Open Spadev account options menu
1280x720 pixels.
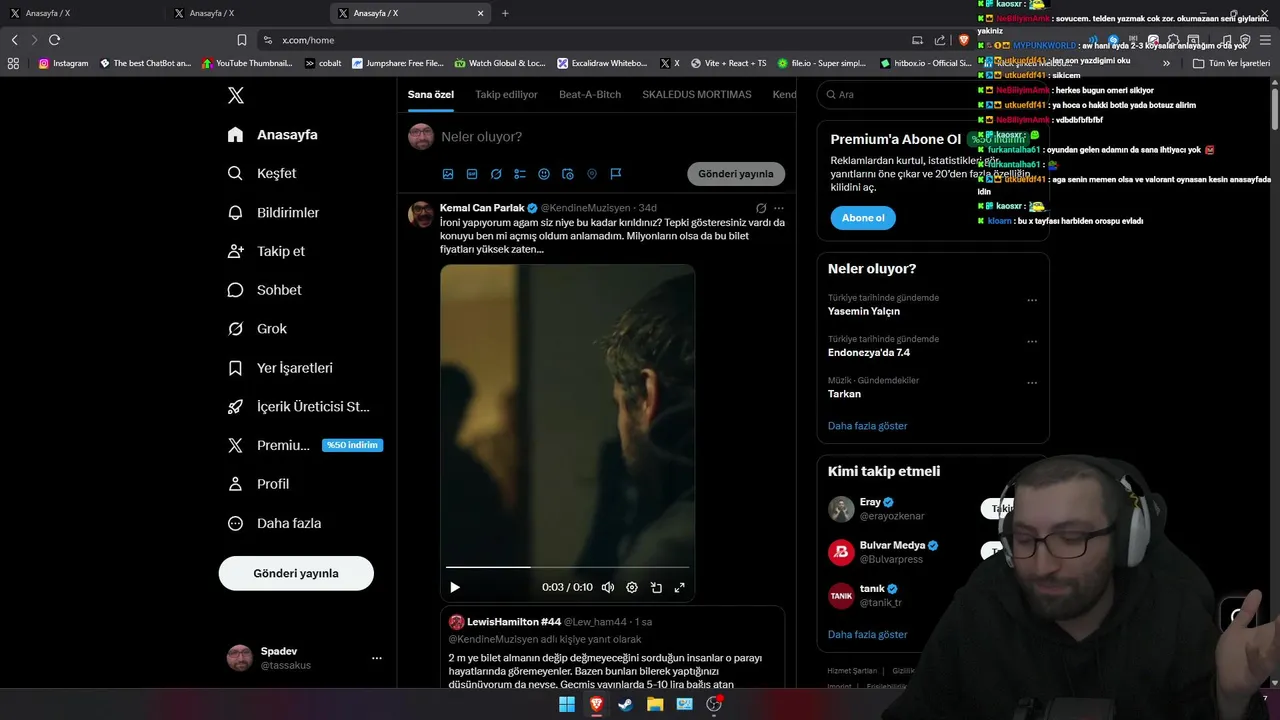pyautogui.click(x=377, y=658)
